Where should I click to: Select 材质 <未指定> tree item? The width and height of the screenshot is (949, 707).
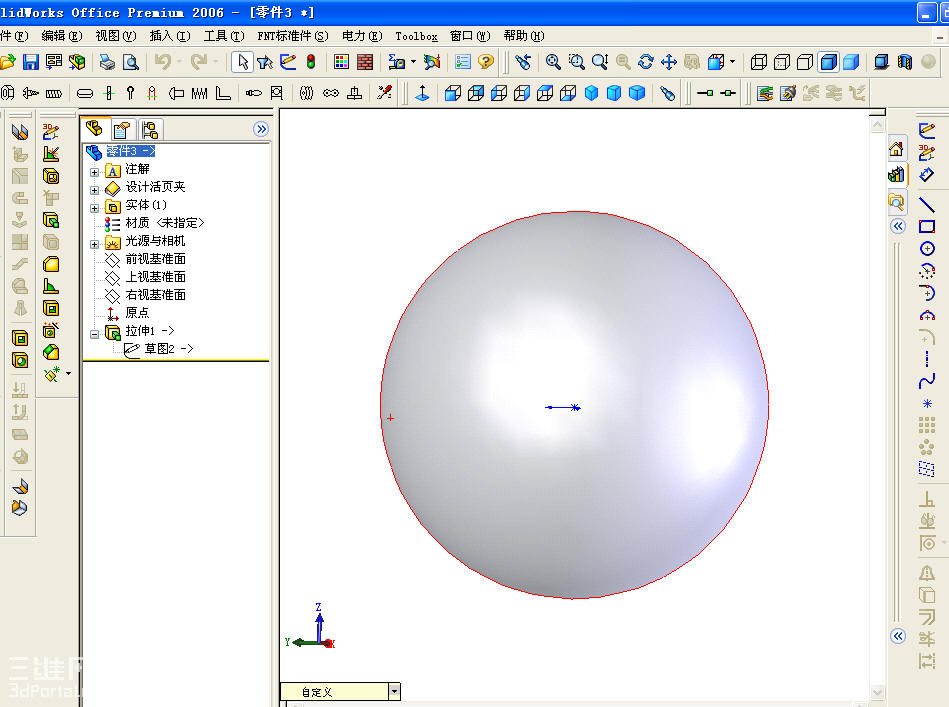click(165, 223)
